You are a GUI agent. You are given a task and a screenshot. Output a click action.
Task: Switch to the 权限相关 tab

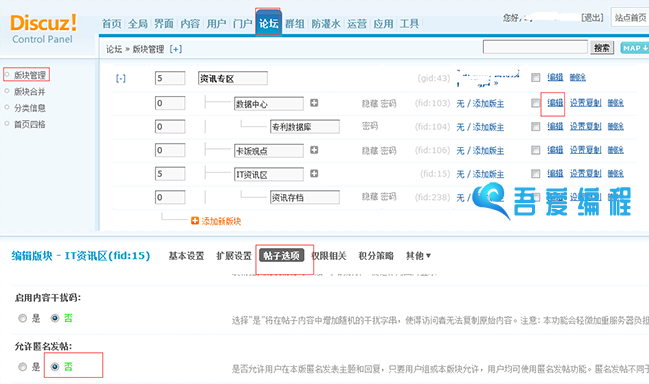pos(329,256)
